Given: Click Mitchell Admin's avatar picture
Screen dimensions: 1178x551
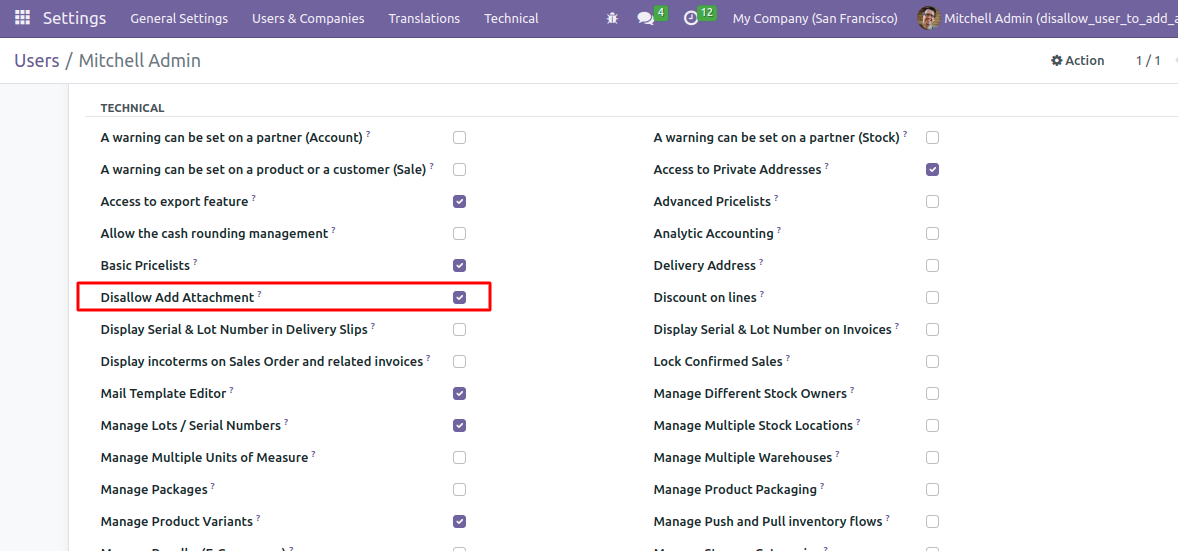Looking at the screenshot, I should point(929,18).
